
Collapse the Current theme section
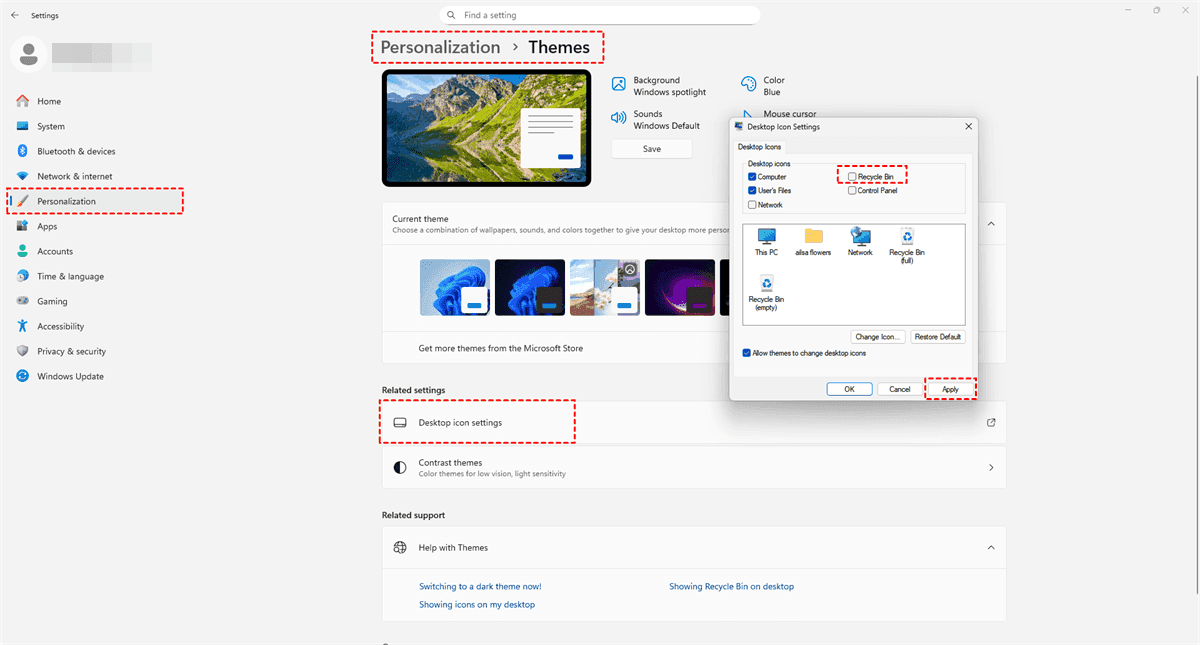[991, 224]
